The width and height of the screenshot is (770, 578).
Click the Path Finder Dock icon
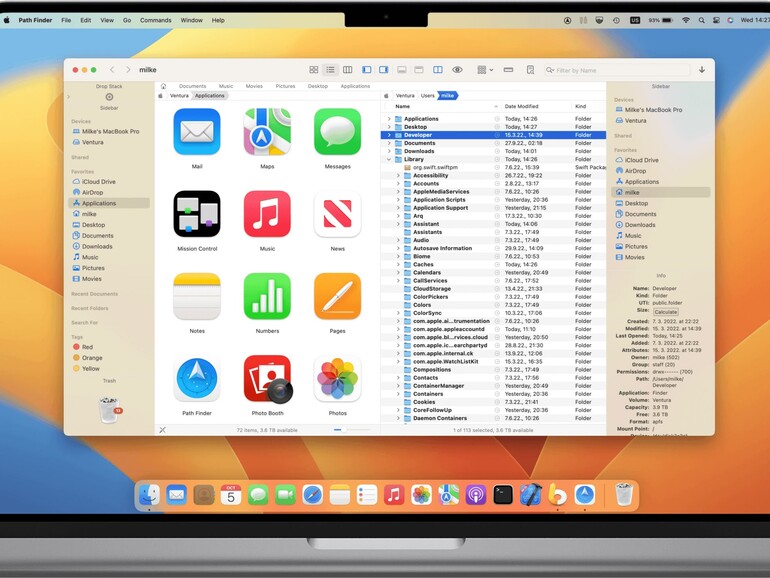[x=584, y=495]
